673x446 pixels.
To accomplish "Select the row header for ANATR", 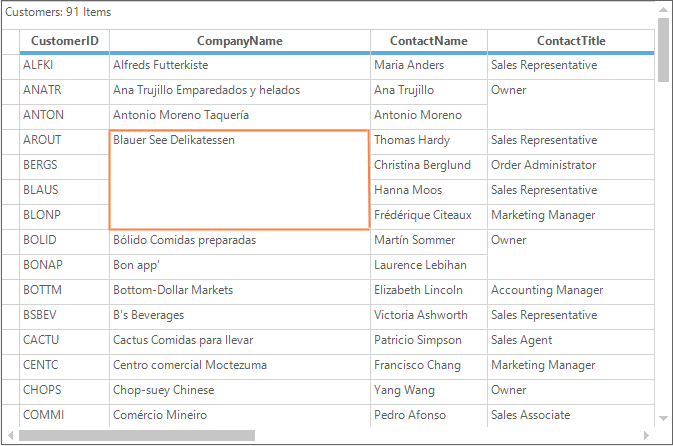I will pyautogui.click(x=10, y=90).
